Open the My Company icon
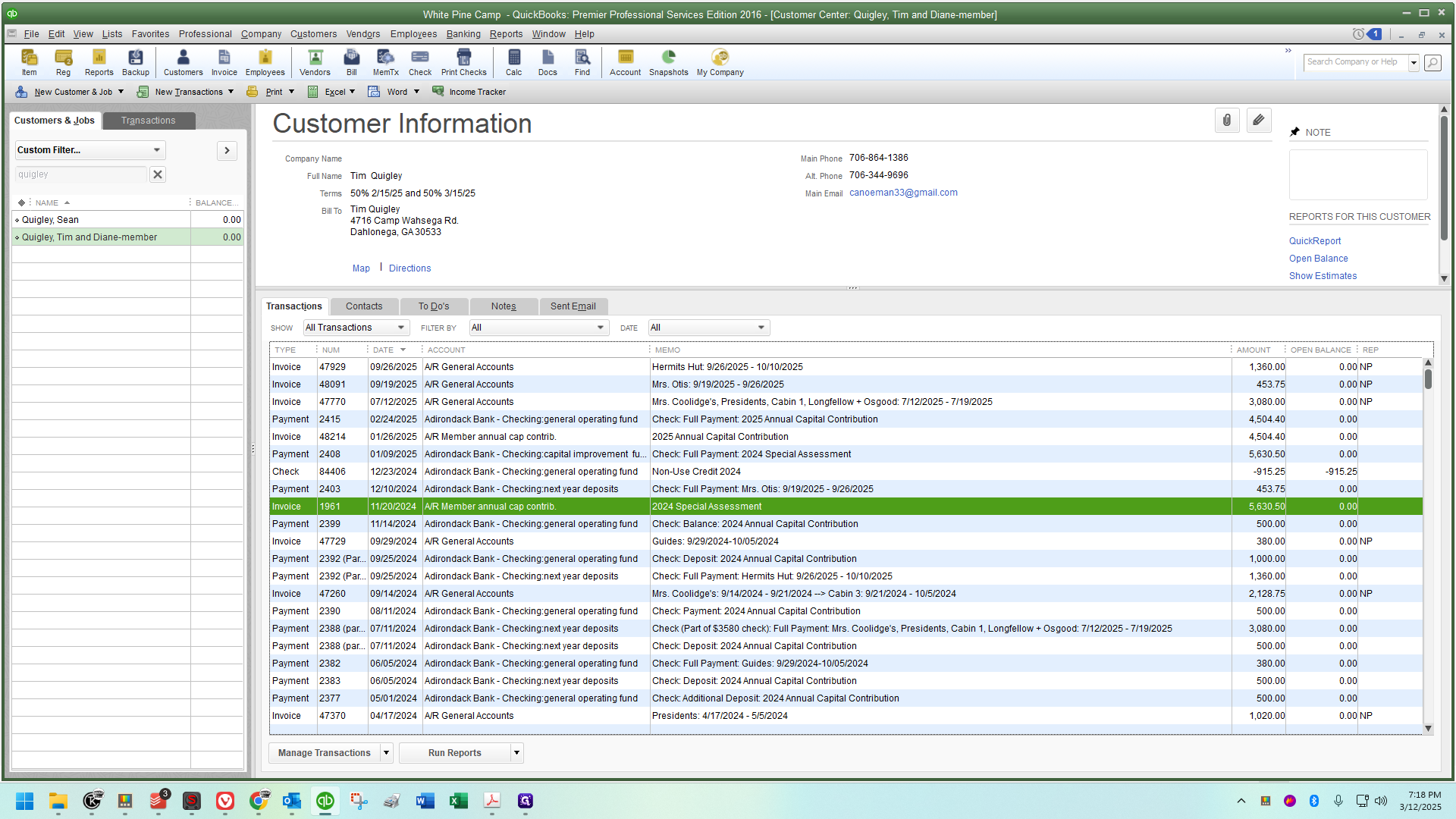1456x819 pixels. pyautogui.click(x=720, y=62)
